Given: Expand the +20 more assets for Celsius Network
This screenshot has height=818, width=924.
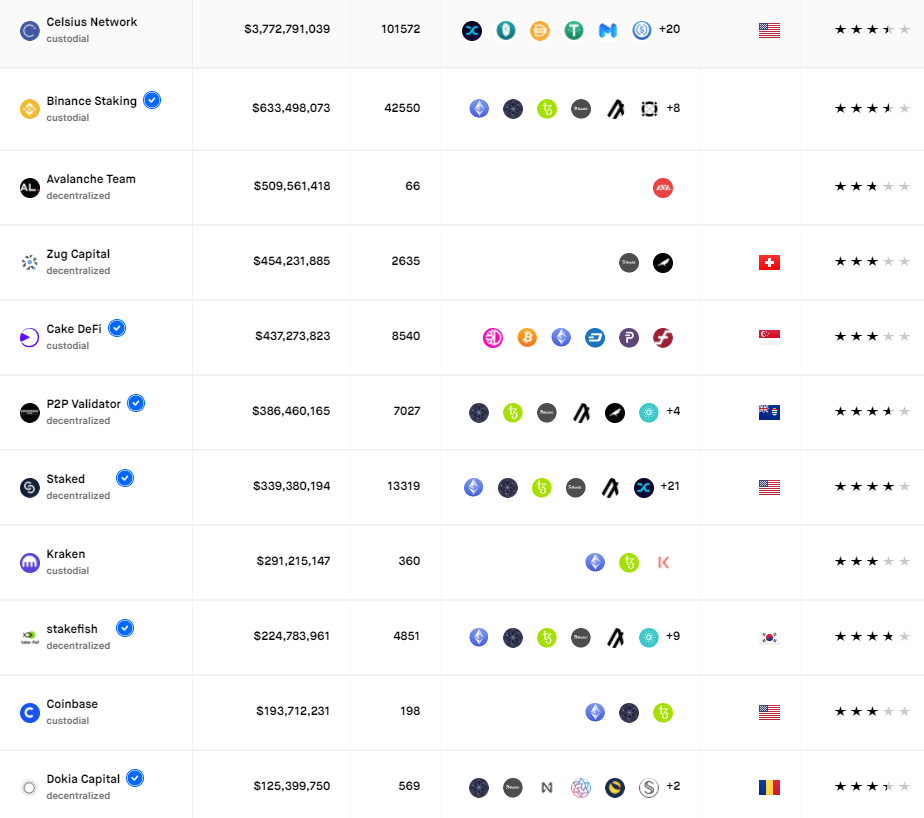Looking at the screenshot, I should pyautogui.click(x=669, y=29).
